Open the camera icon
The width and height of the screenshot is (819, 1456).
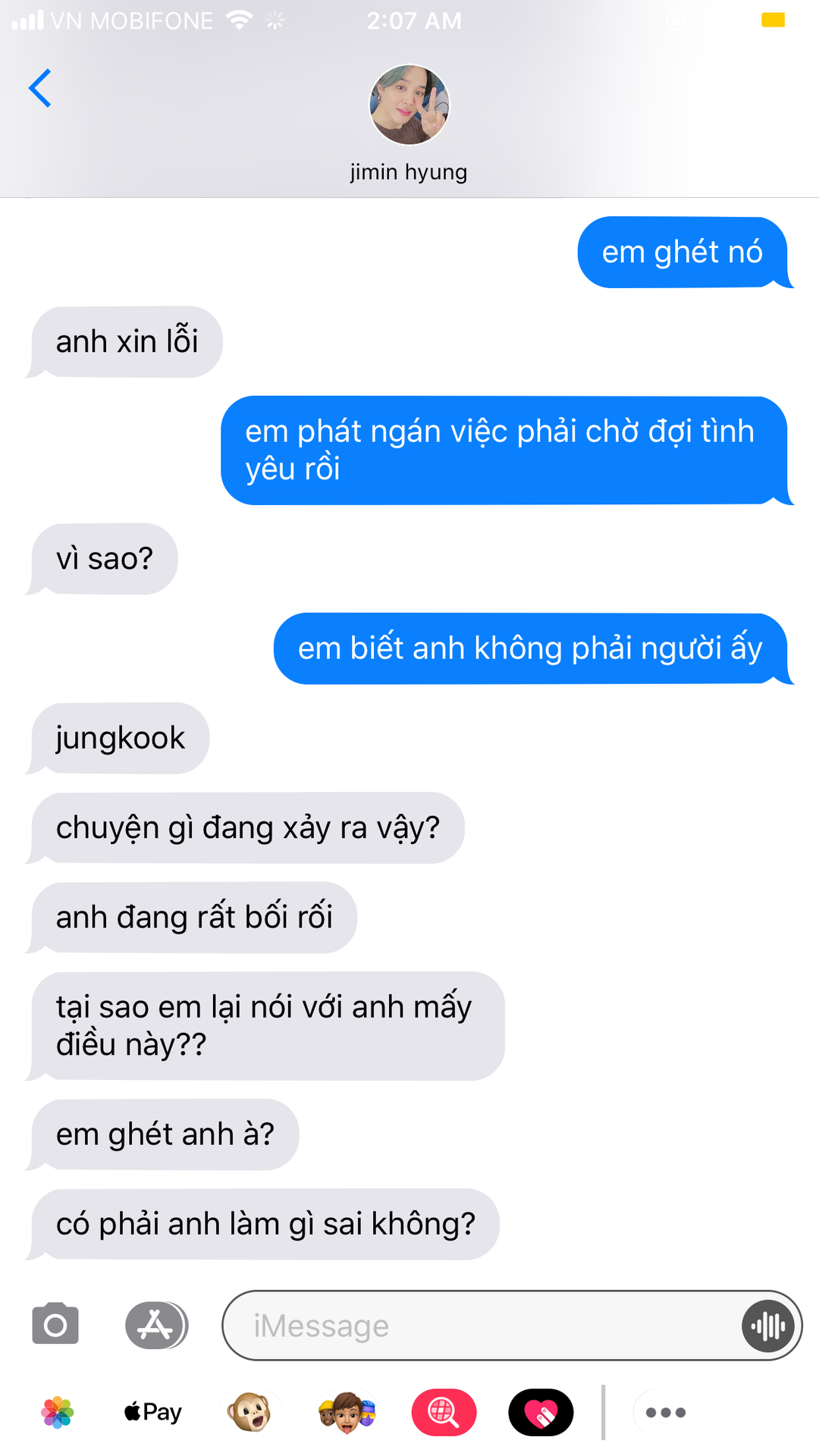pos(55,1324)
